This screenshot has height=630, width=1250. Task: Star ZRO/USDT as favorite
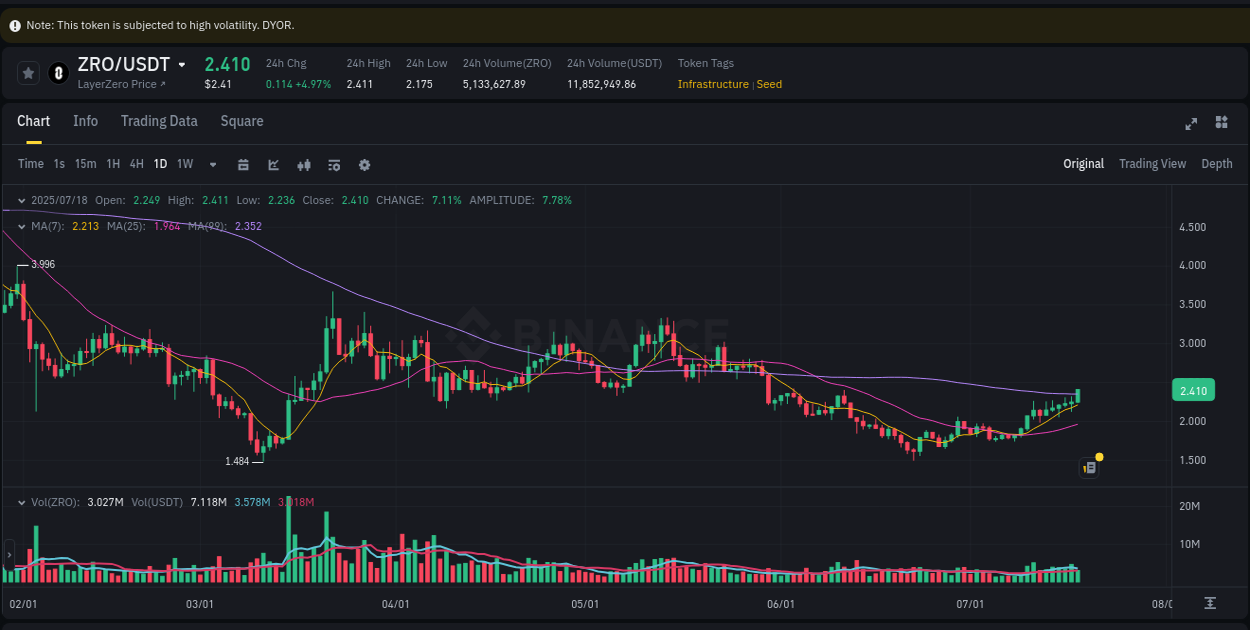click(27, 72)
